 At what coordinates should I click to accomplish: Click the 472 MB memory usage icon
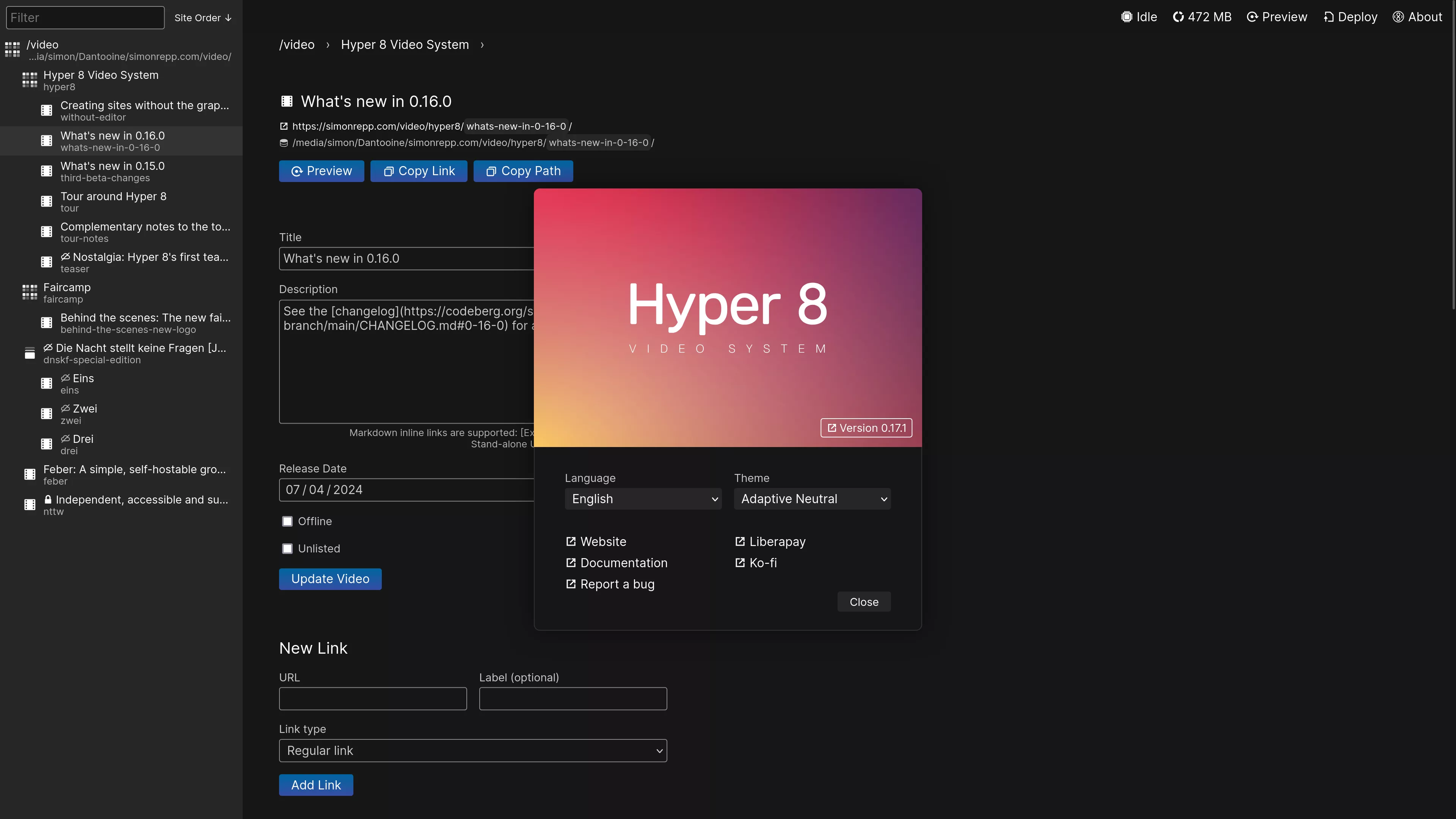click(x=1178, y=17)
